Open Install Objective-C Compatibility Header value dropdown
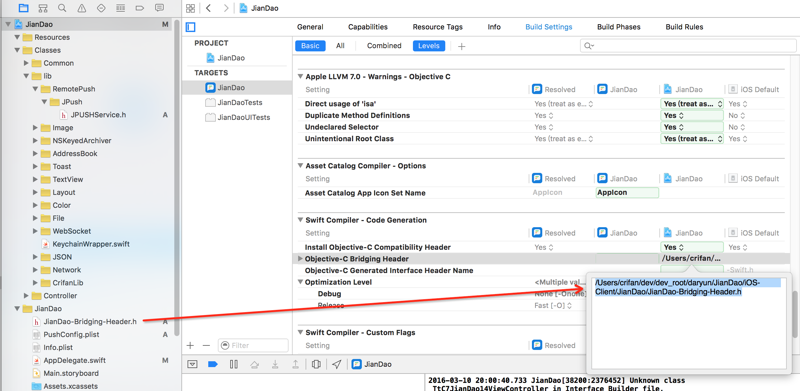This screenshot has width=800, height=391. tap(691, 247)
